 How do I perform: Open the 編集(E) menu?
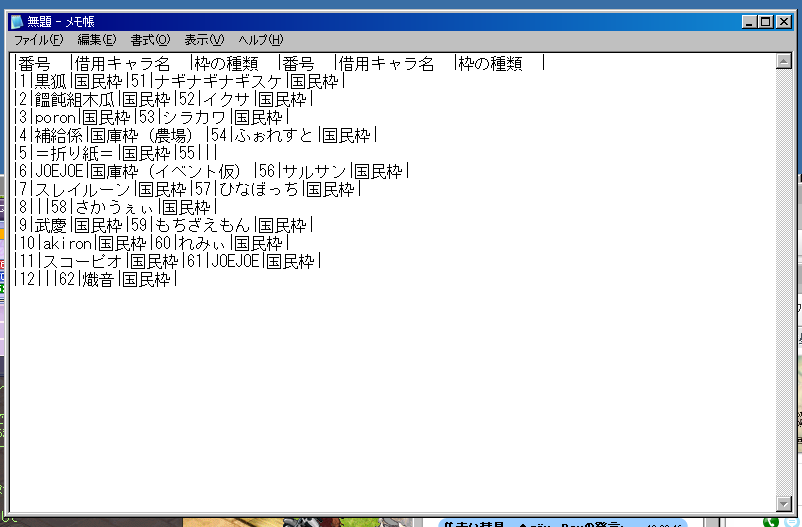97,40
